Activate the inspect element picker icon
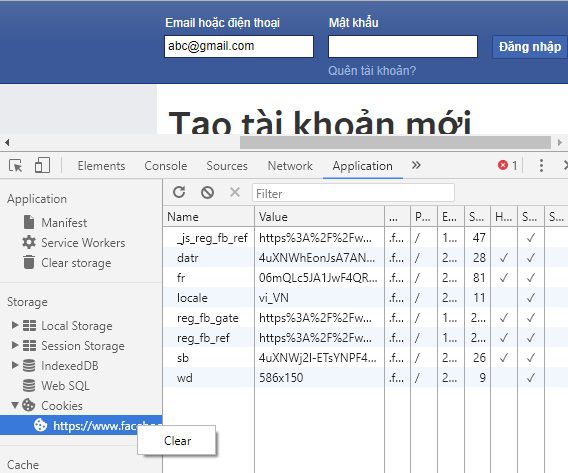The height and width of the screenshot is (473, 568). [16, 166]
